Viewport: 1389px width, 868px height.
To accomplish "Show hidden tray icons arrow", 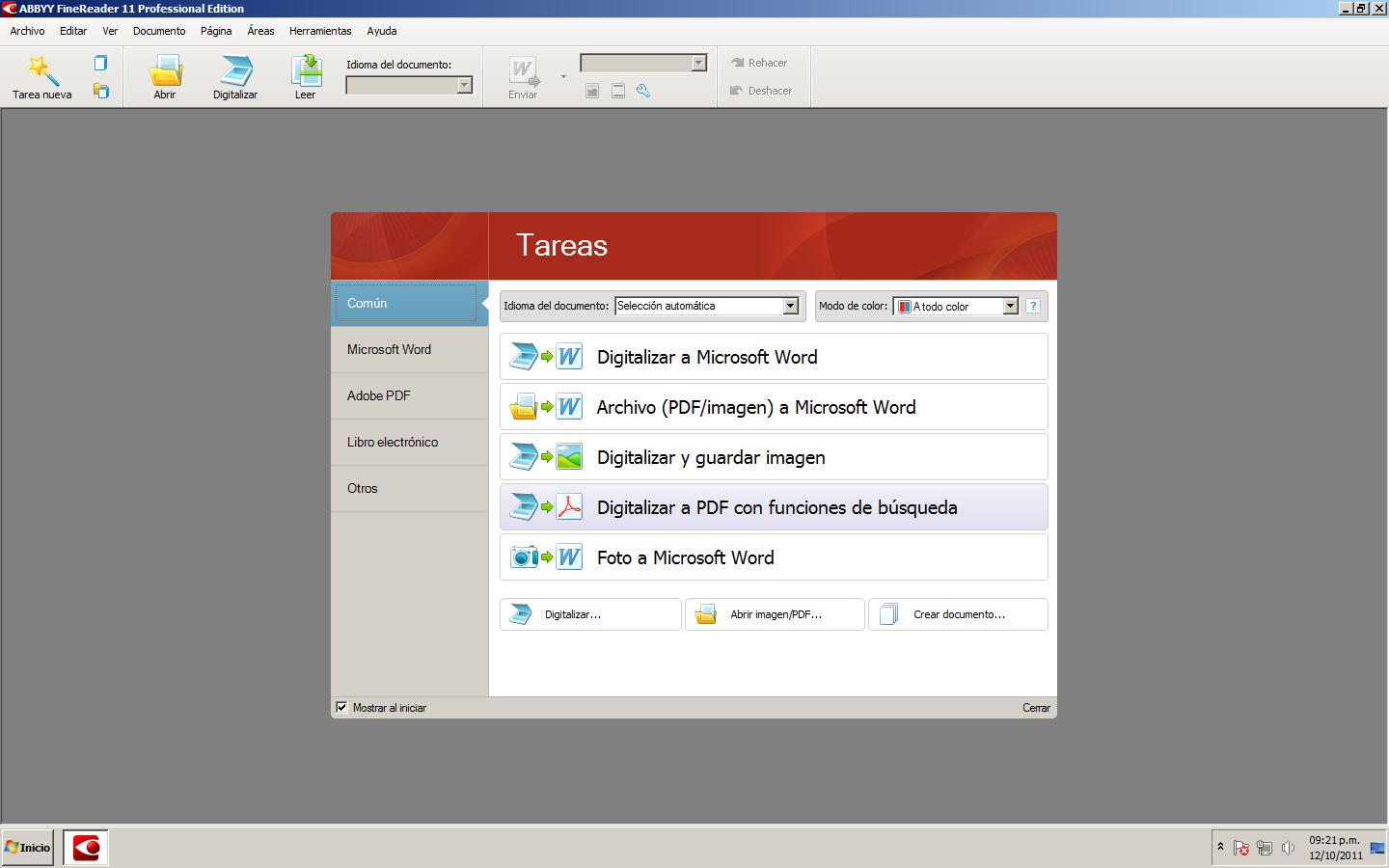I will point(1220,847).
